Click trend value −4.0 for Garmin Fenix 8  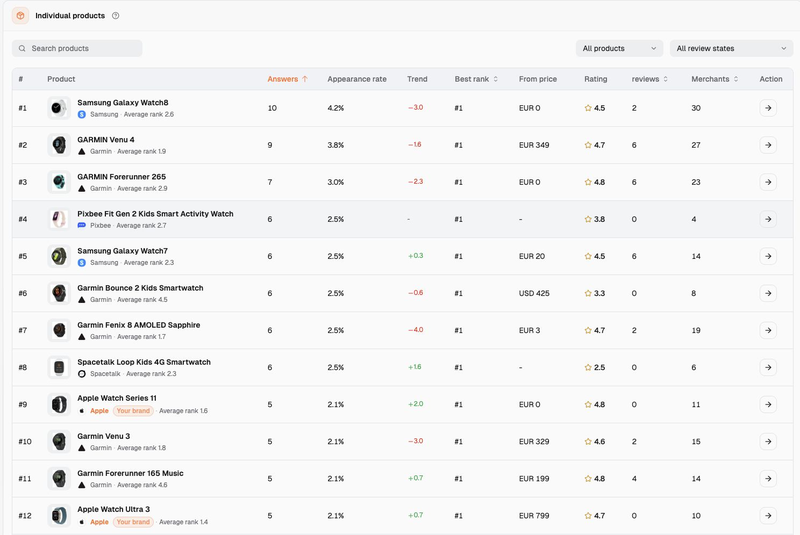(416, 330)
